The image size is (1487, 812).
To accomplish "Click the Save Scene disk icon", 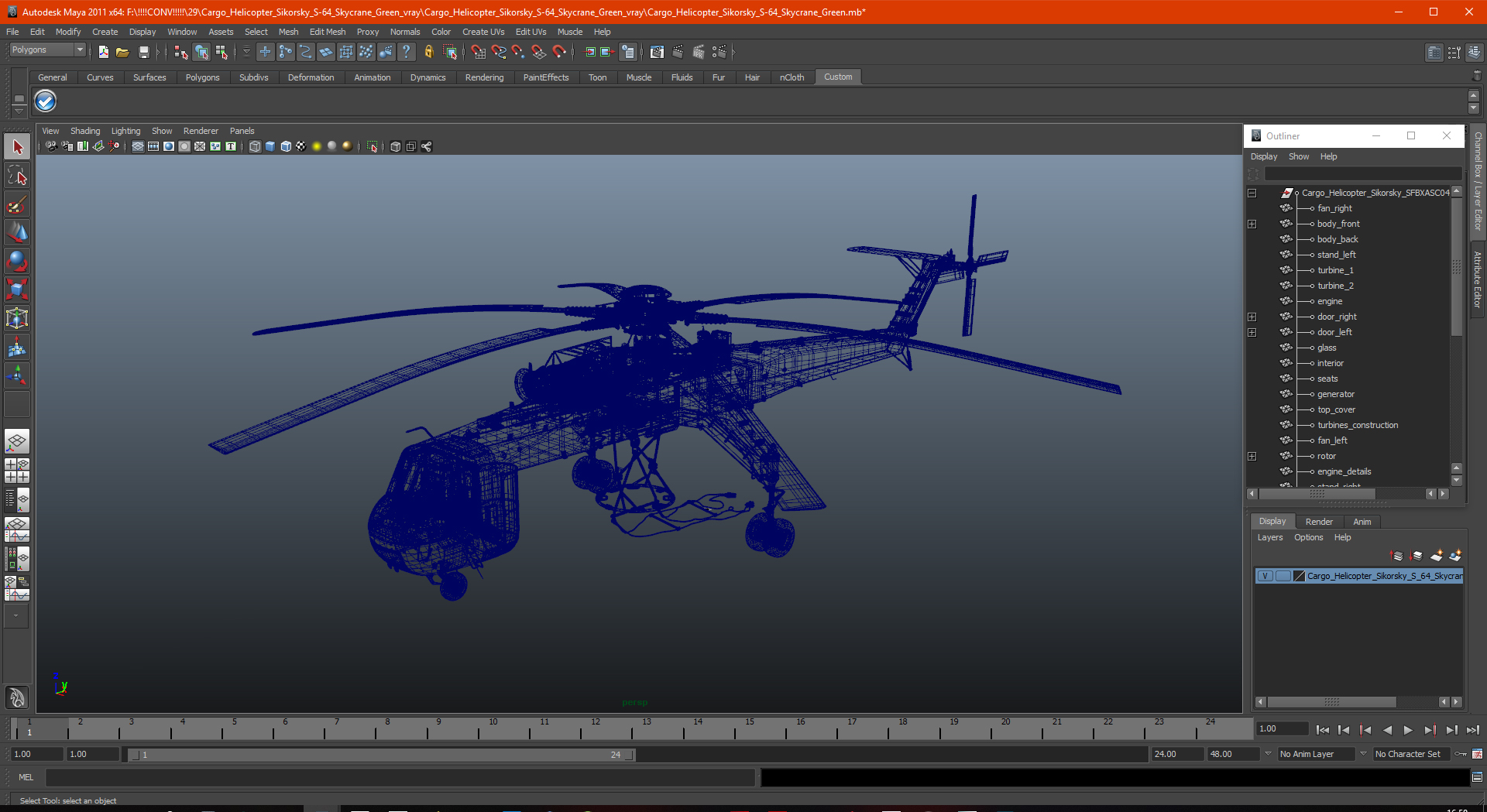I will 143,52.
